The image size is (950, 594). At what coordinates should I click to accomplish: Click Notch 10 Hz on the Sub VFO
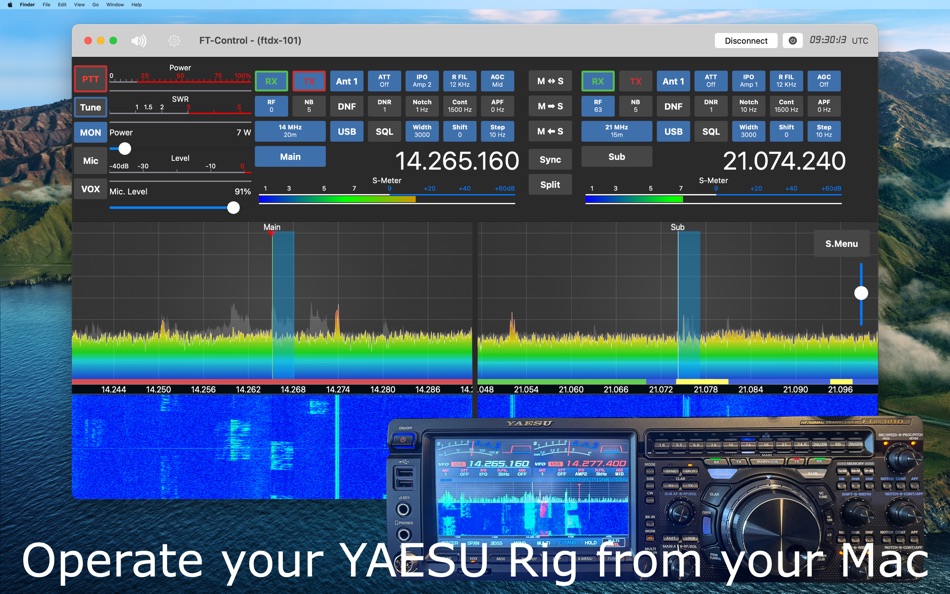click(748, 106)
